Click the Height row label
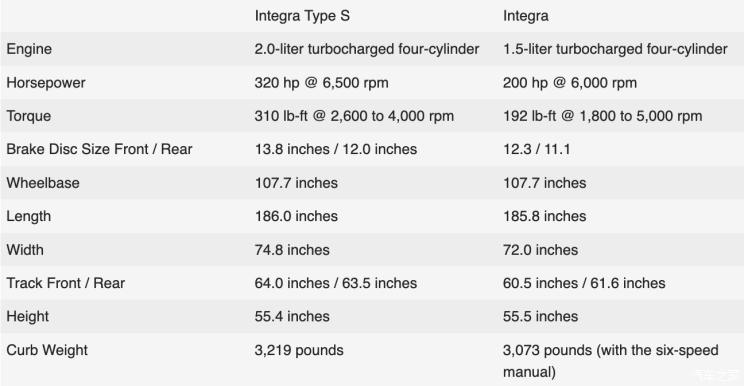The width and height of the screenshot is (744, 386). pos(28,316)
